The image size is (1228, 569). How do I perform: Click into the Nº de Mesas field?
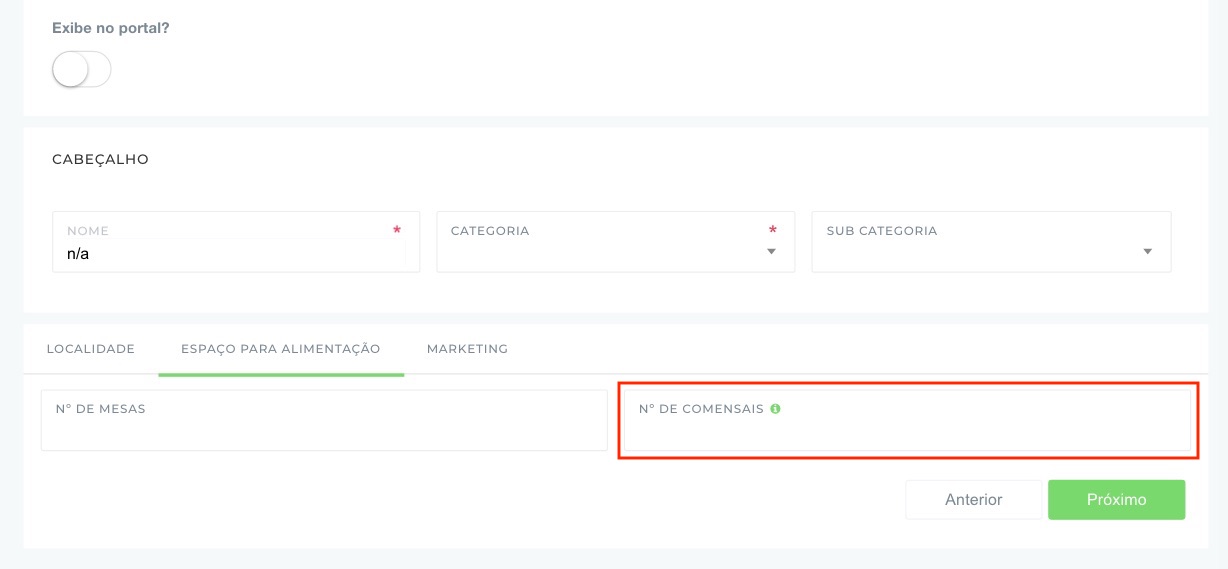pos(323,432)
